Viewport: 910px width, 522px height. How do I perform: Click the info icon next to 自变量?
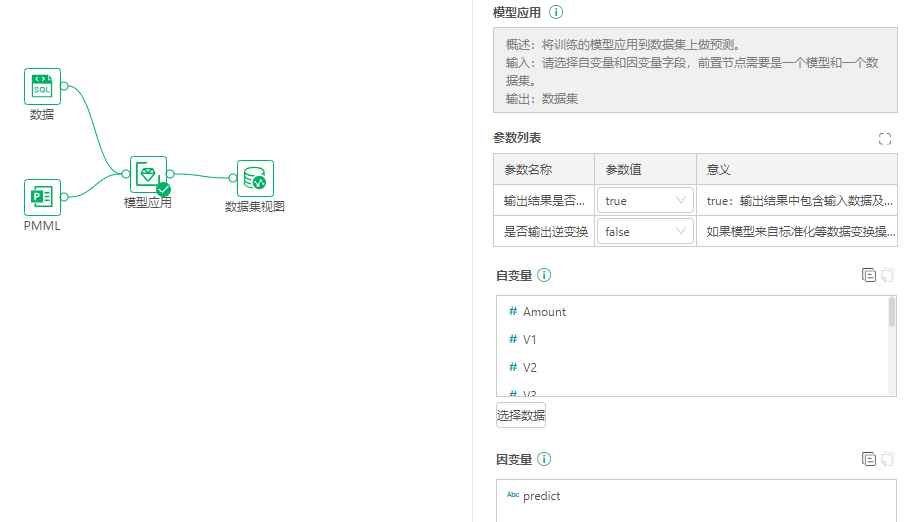coord(545,275)
